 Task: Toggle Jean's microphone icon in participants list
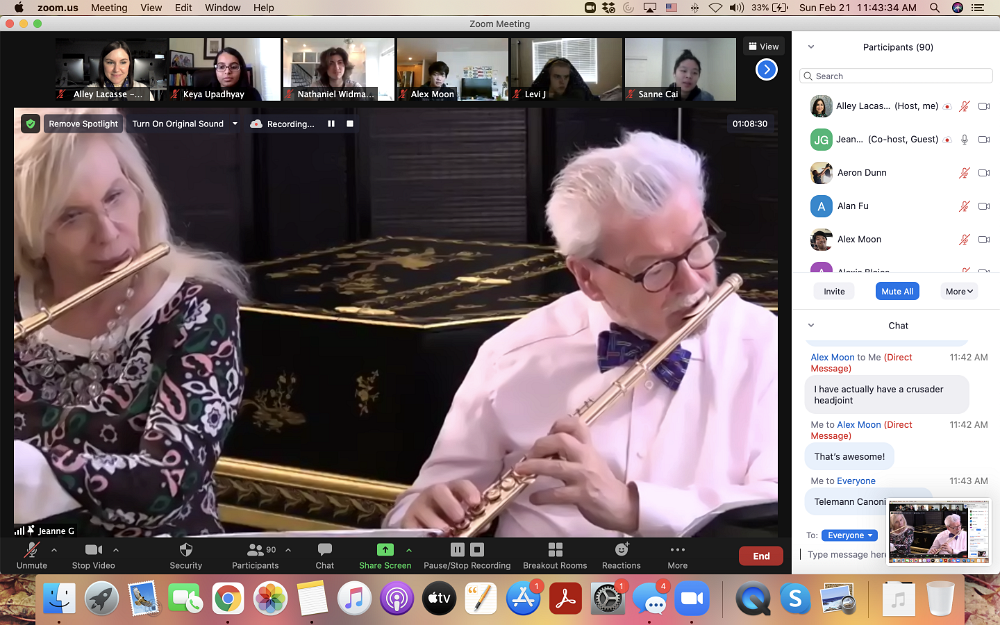964,140
